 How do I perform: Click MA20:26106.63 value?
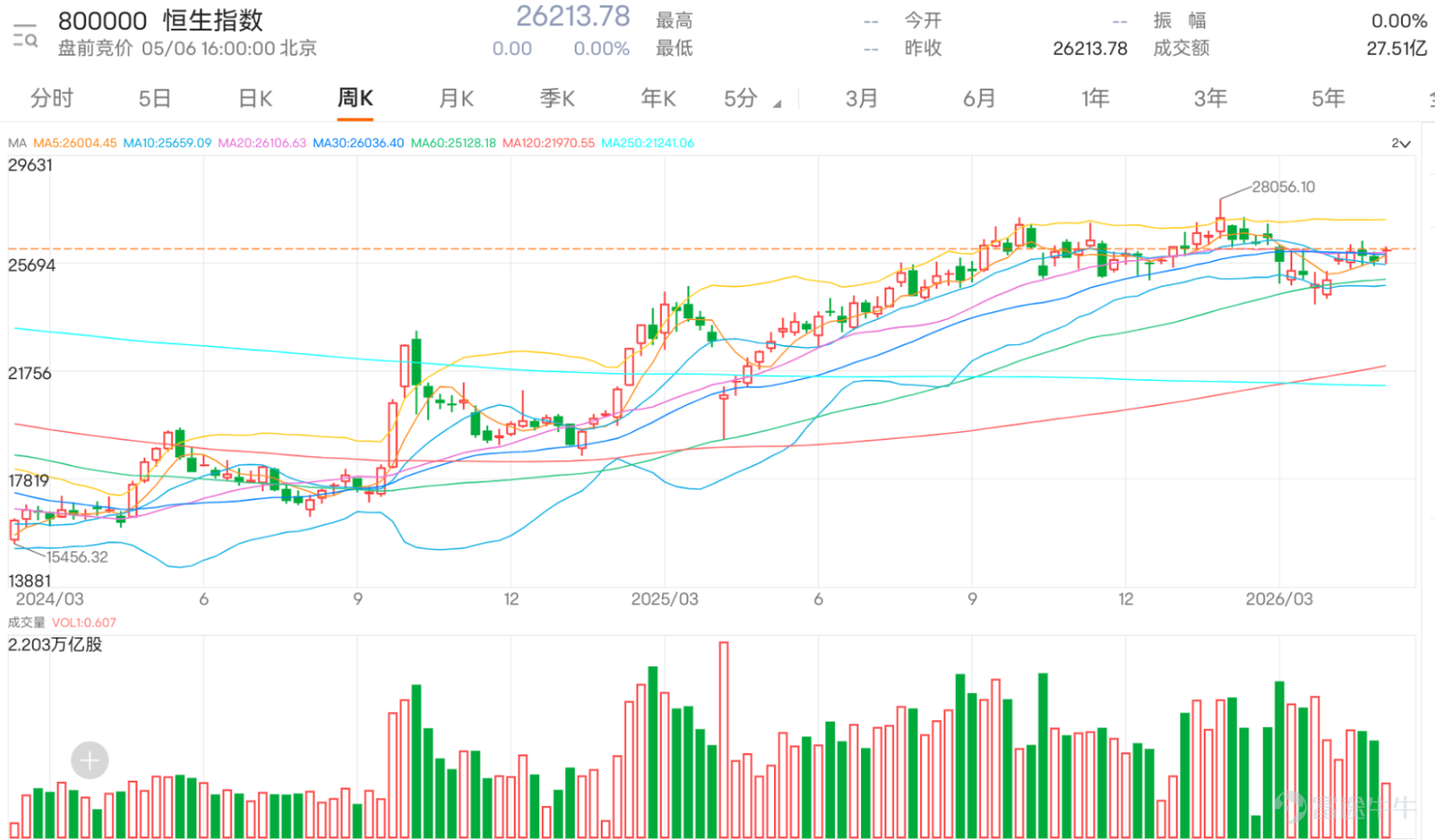262,143
